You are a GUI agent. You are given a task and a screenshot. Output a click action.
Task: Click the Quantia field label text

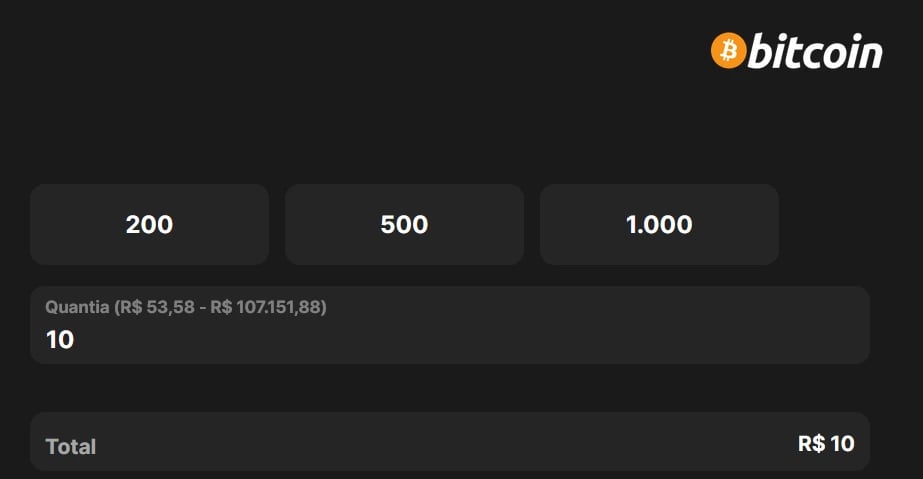[x=77, y=307]
